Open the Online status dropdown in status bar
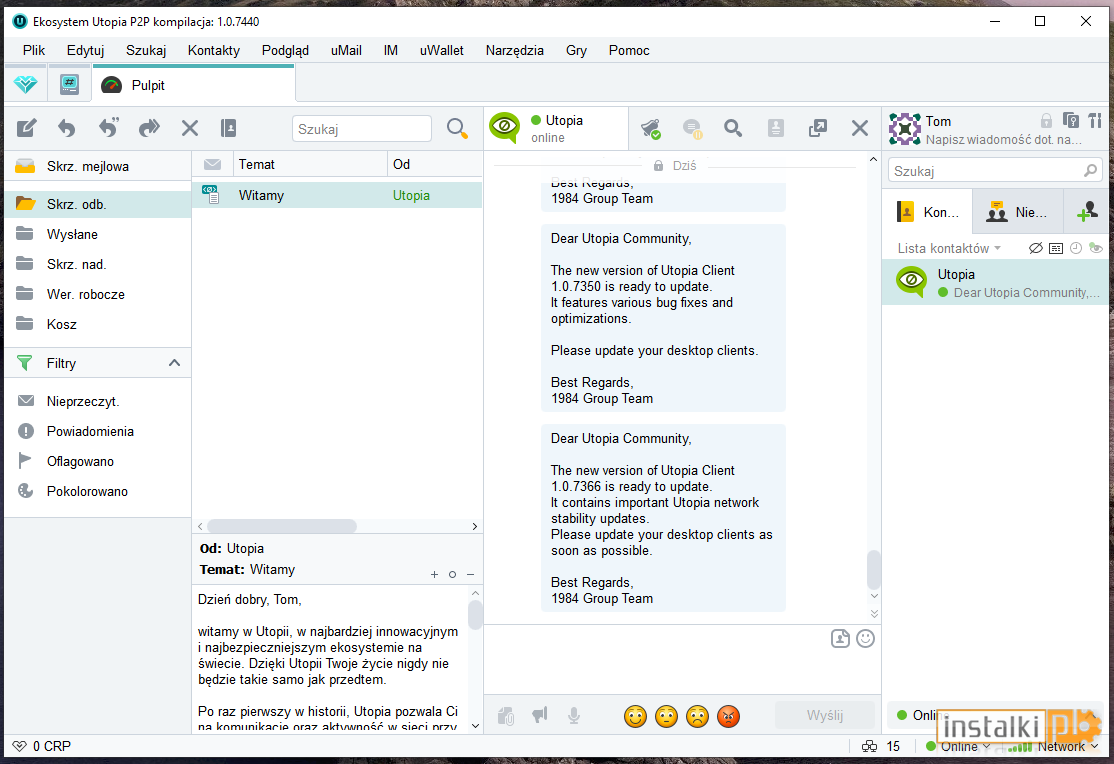 (958, 746)
